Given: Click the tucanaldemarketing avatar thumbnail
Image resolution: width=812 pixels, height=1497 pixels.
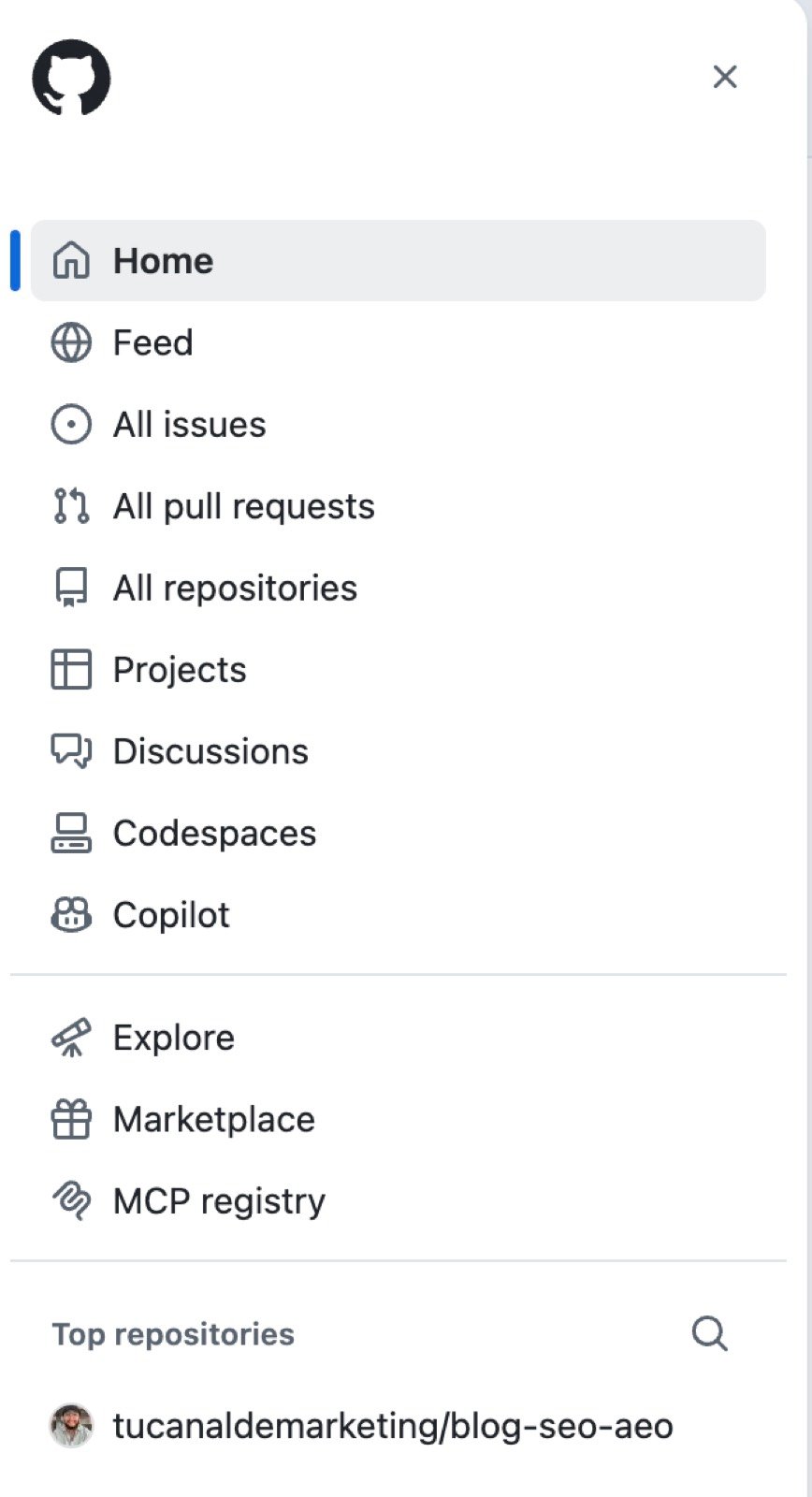Looking at the screenshot, I should [71, 1426].
